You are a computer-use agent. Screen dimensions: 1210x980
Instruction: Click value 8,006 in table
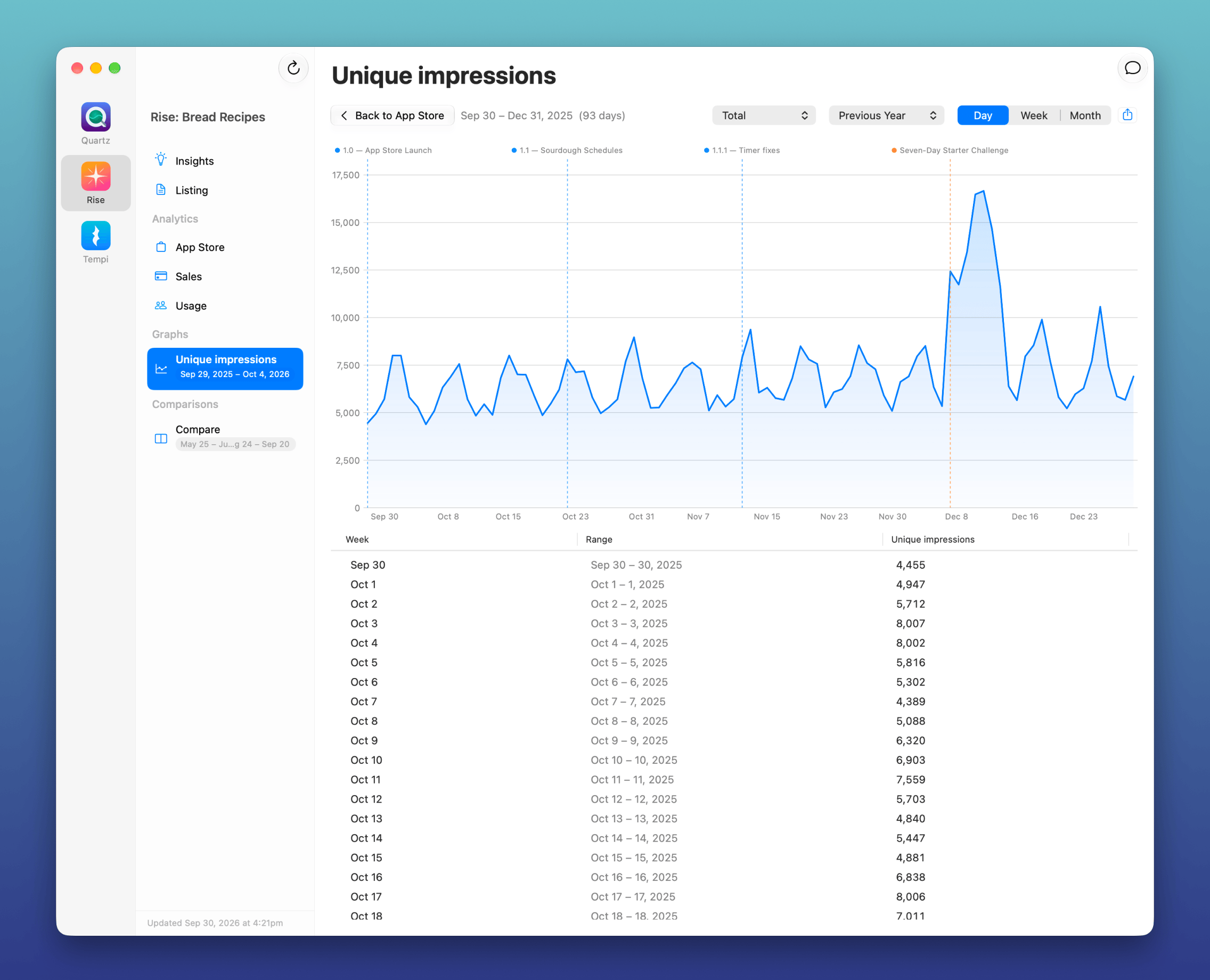click(910, 896)
